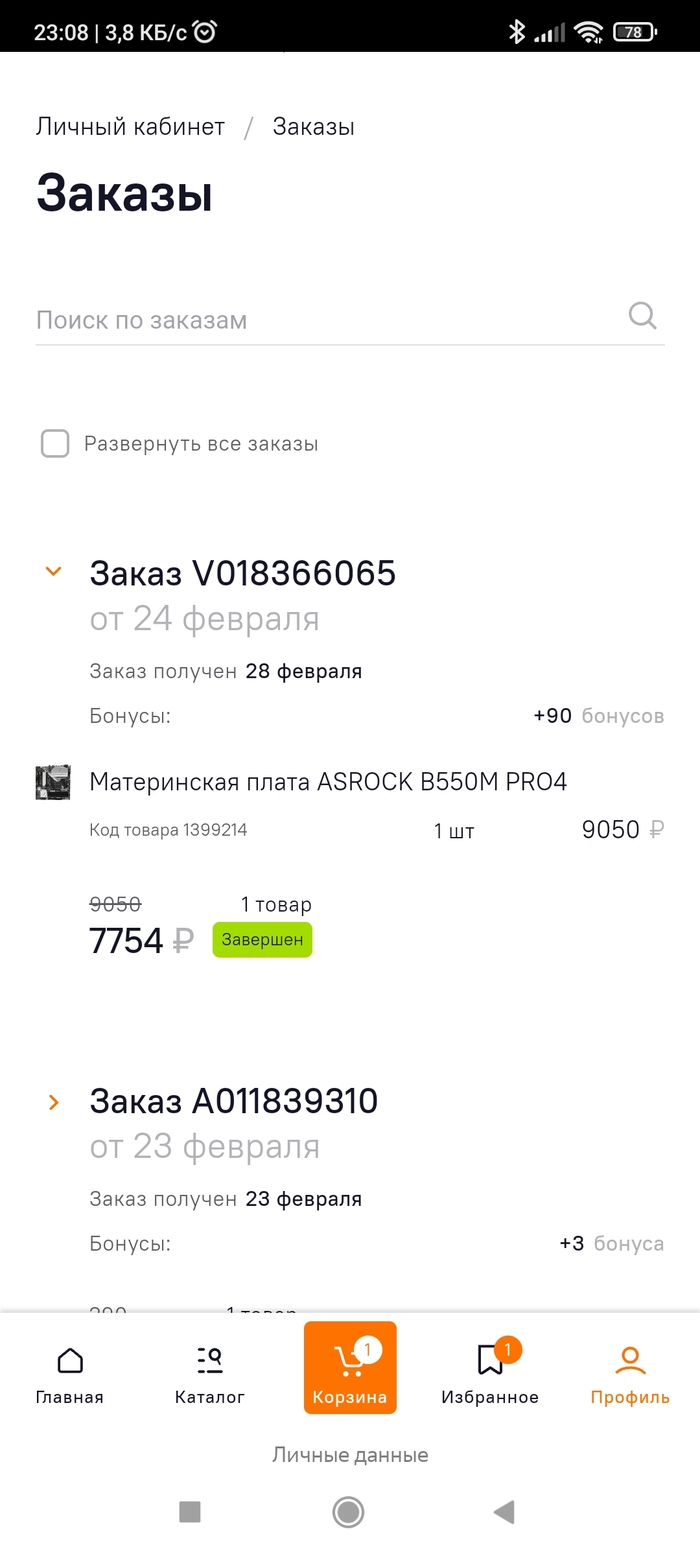The width and height of the screenshot is (700, 1556).
Task: Focus the Поиск по заказам search field
Action: click(320, 320)
